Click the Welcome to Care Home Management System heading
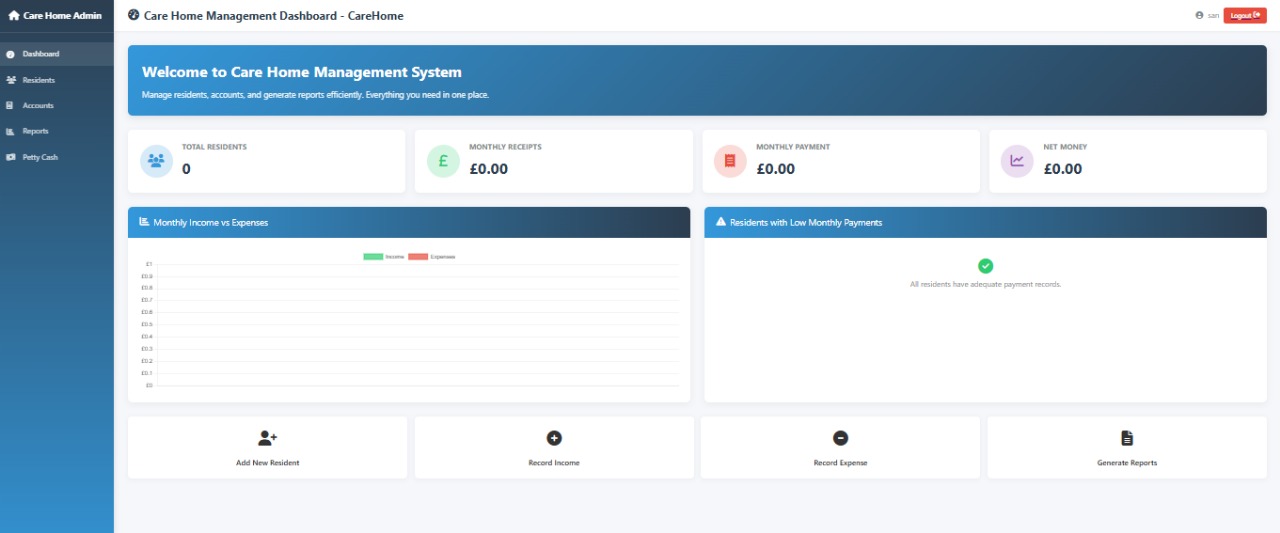This screenshot has height=533, width=1280. pos(302,72)
